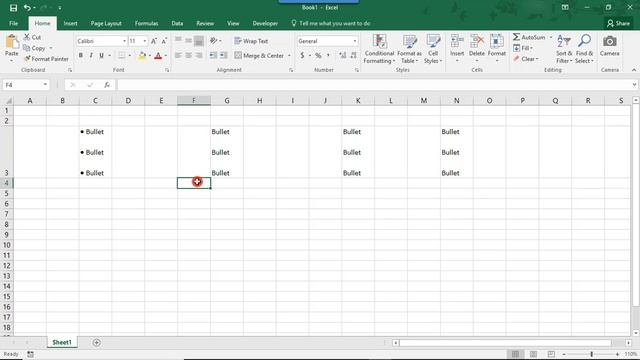Activate Format Painter
Image resolution: width=640 pixels, height=360 pixels.
coord(46,59)
